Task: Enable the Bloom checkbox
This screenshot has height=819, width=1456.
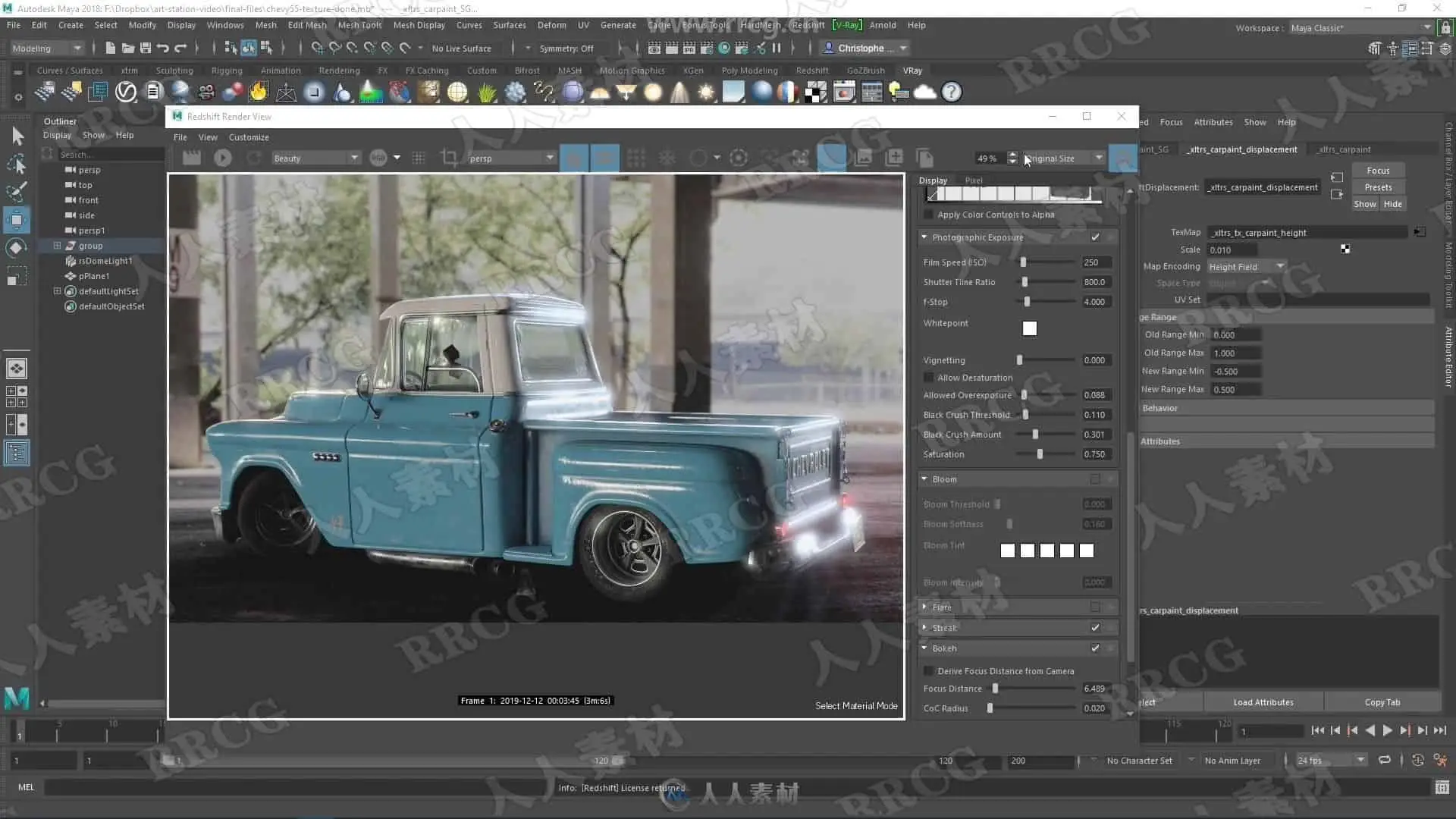Action: pyautogui.click(x=1094, y=479)
